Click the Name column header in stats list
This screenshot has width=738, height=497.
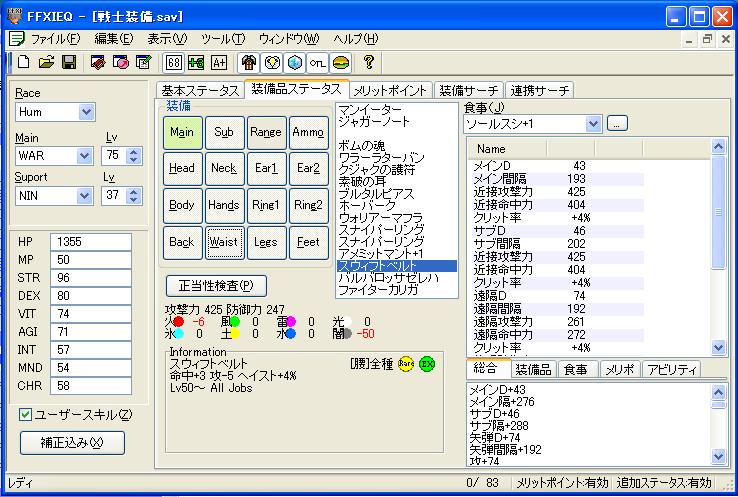pyautogui.click(x=508, y=149)
